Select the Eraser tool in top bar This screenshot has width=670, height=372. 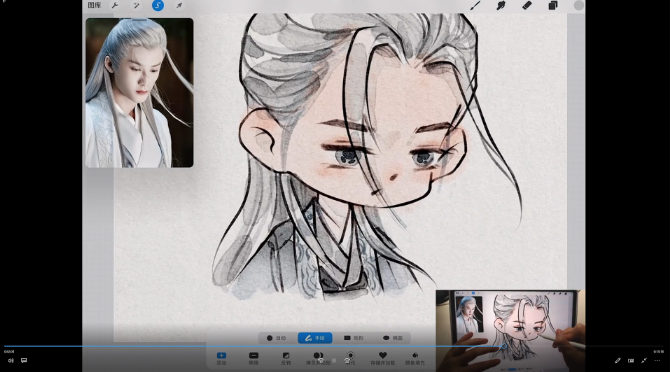(x=527, y=6)
